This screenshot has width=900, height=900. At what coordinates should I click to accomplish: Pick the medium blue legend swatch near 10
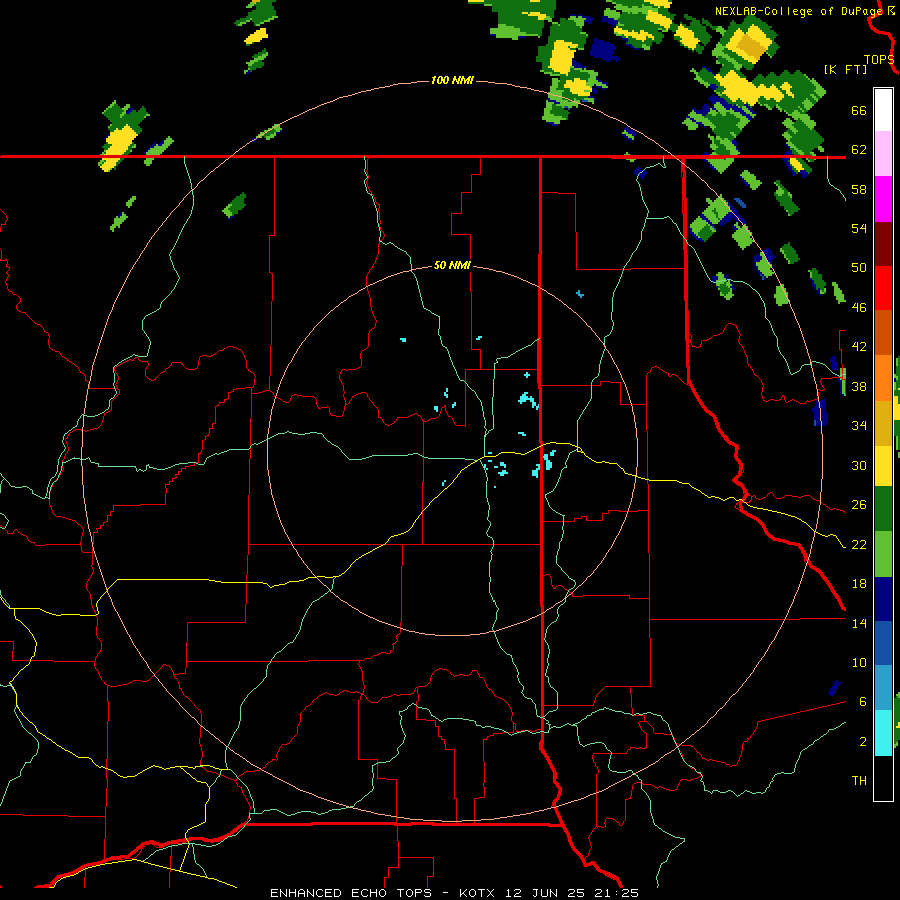[883, 643]
